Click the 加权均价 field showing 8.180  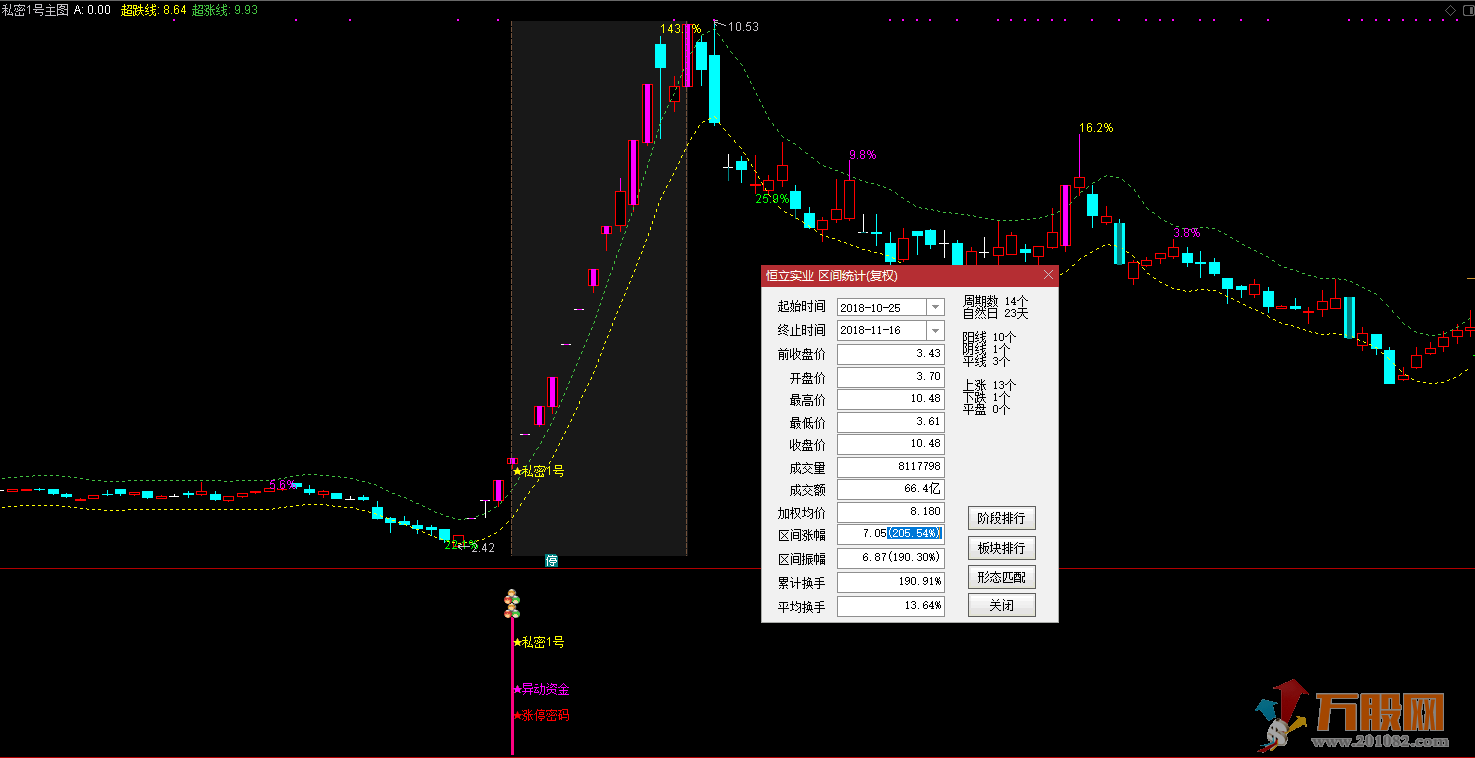[x=890, y=512]
